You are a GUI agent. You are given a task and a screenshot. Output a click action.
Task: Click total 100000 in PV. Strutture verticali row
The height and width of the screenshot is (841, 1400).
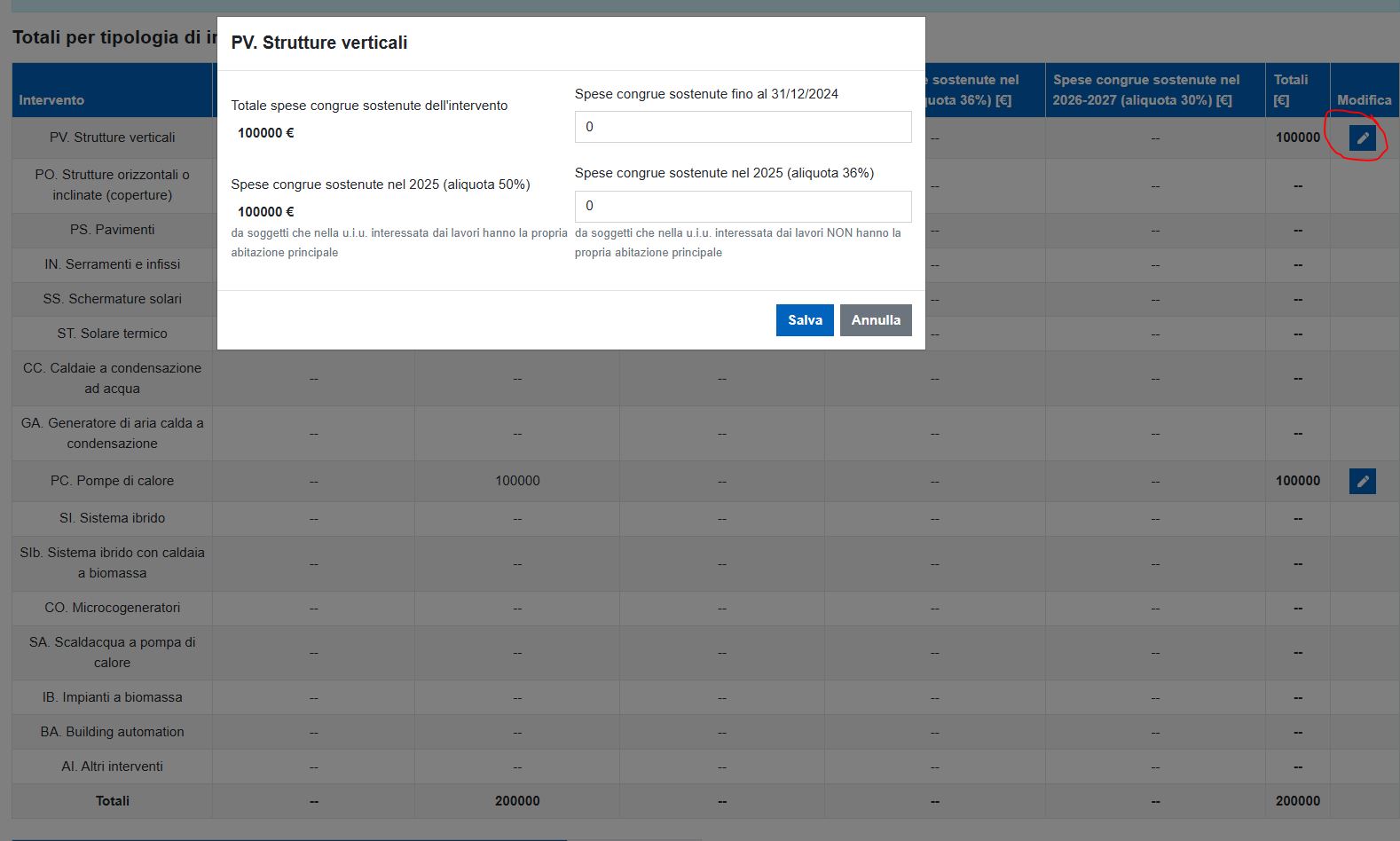1298,138
